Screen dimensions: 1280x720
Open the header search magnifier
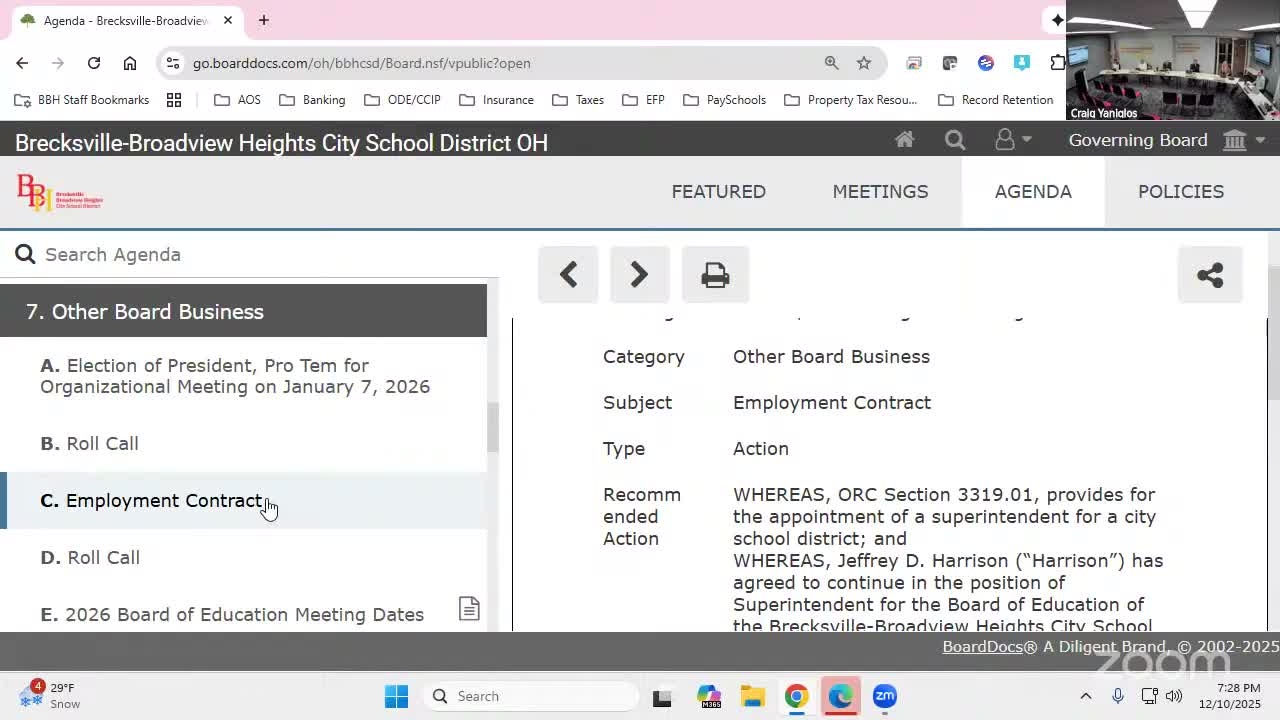pyautogui.click(x=955, y=141)
